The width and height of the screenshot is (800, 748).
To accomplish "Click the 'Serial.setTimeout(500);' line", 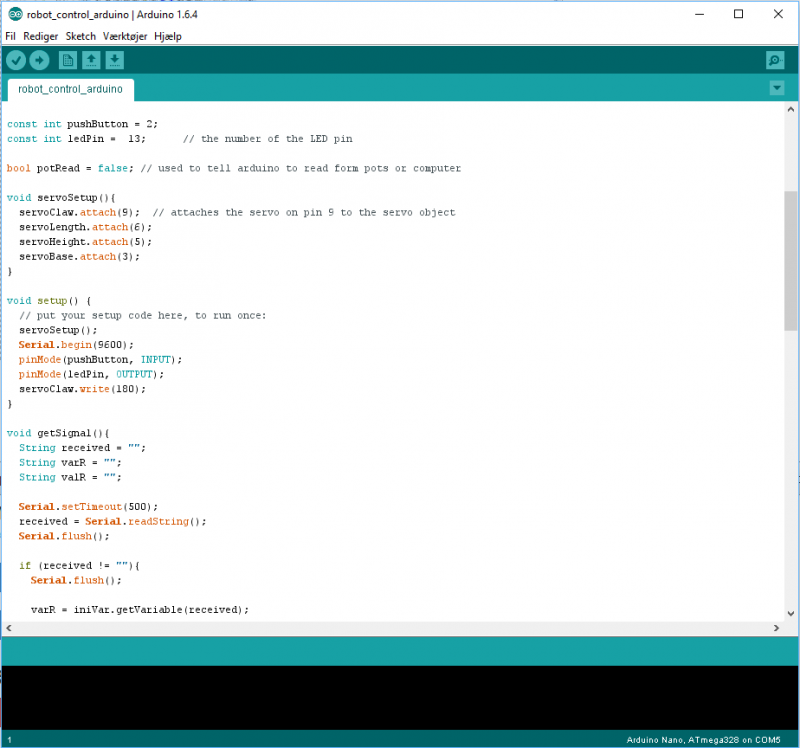I will coord(88,507).
